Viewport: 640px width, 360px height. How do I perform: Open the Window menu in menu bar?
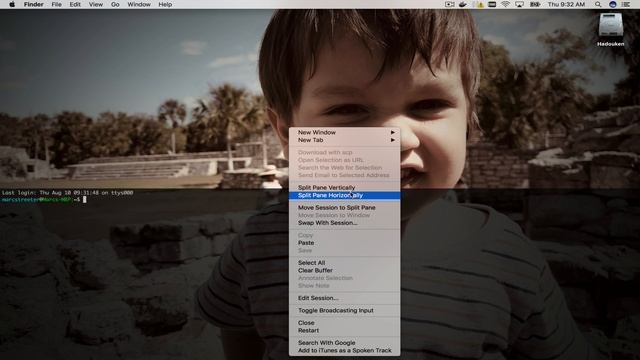139,4
